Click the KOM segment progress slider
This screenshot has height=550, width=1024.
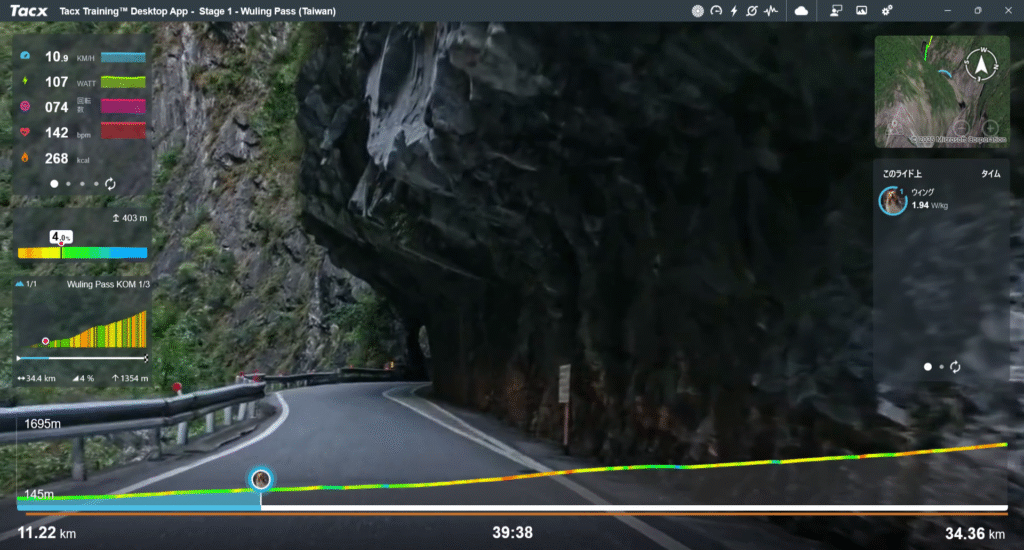82,358
